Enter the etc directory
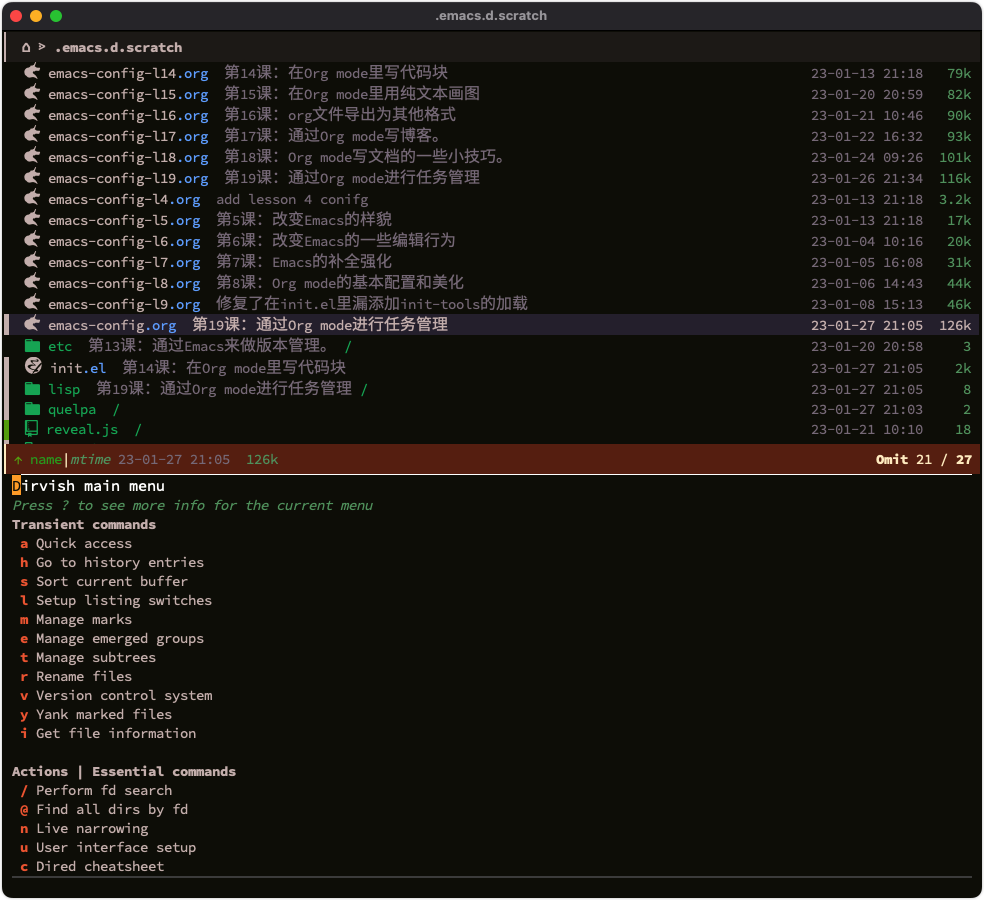The height and width of the screenshot is (900, 984). (x=60, y=346)
